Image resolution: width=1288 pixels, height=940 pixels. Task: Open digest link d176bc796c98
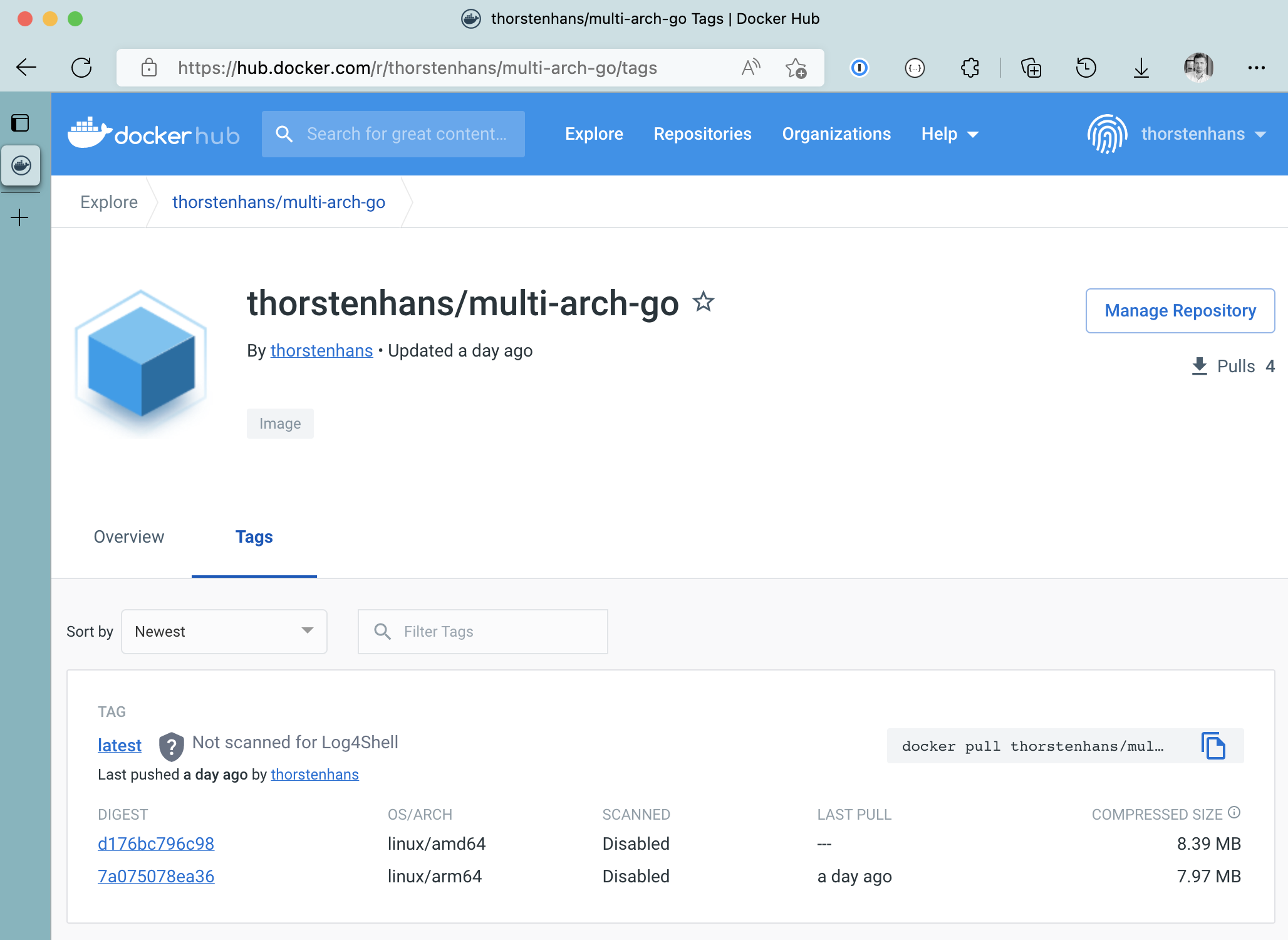click(156, 843)
